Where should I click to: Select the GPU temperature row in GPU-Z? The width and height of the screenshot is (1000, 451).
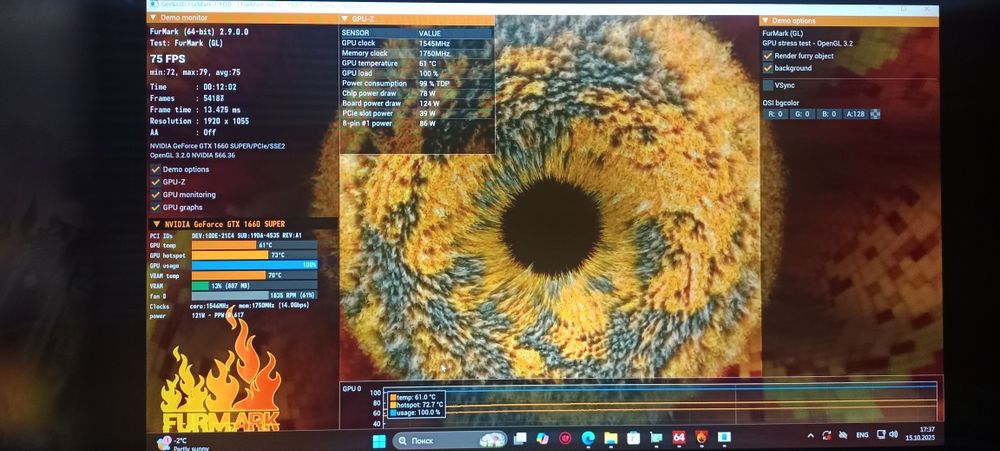click(x=417, y=63)
